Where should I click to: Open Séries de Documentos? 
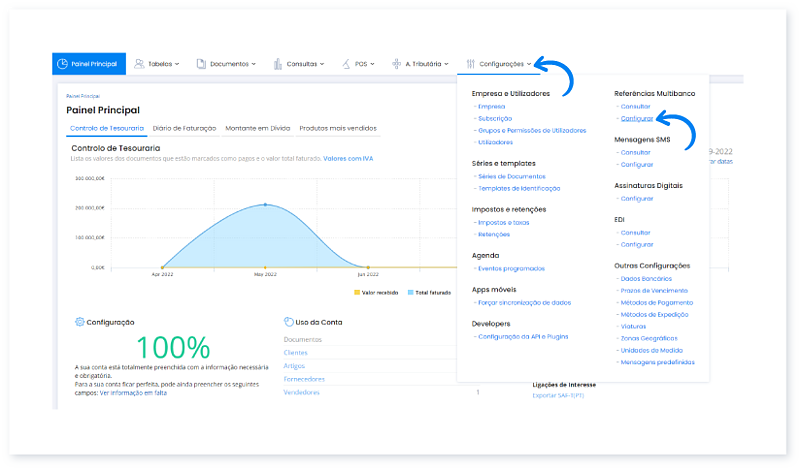coord(512,177)
